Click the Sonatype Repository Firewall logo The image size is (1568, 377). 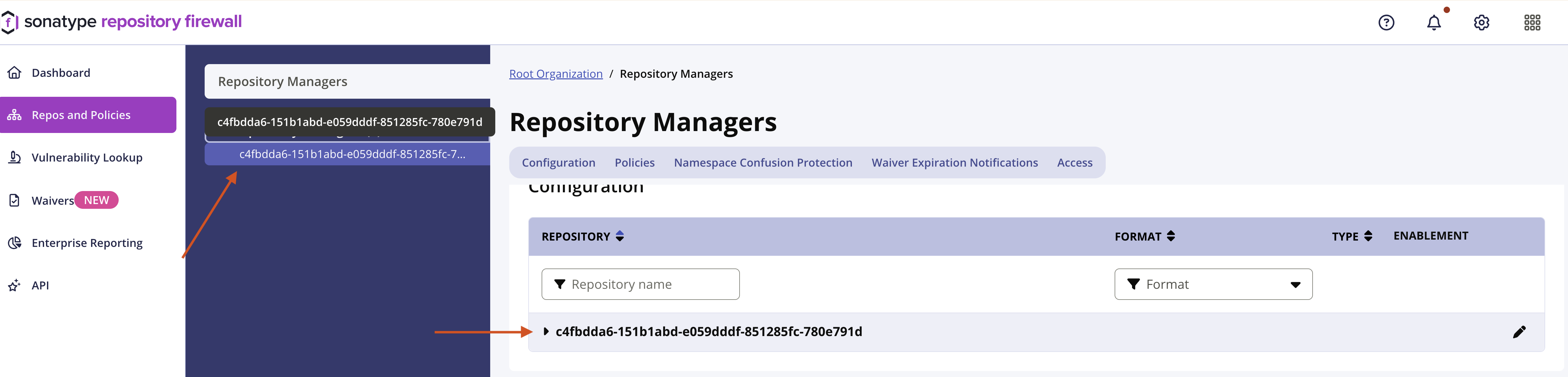[x=122, y=22]
